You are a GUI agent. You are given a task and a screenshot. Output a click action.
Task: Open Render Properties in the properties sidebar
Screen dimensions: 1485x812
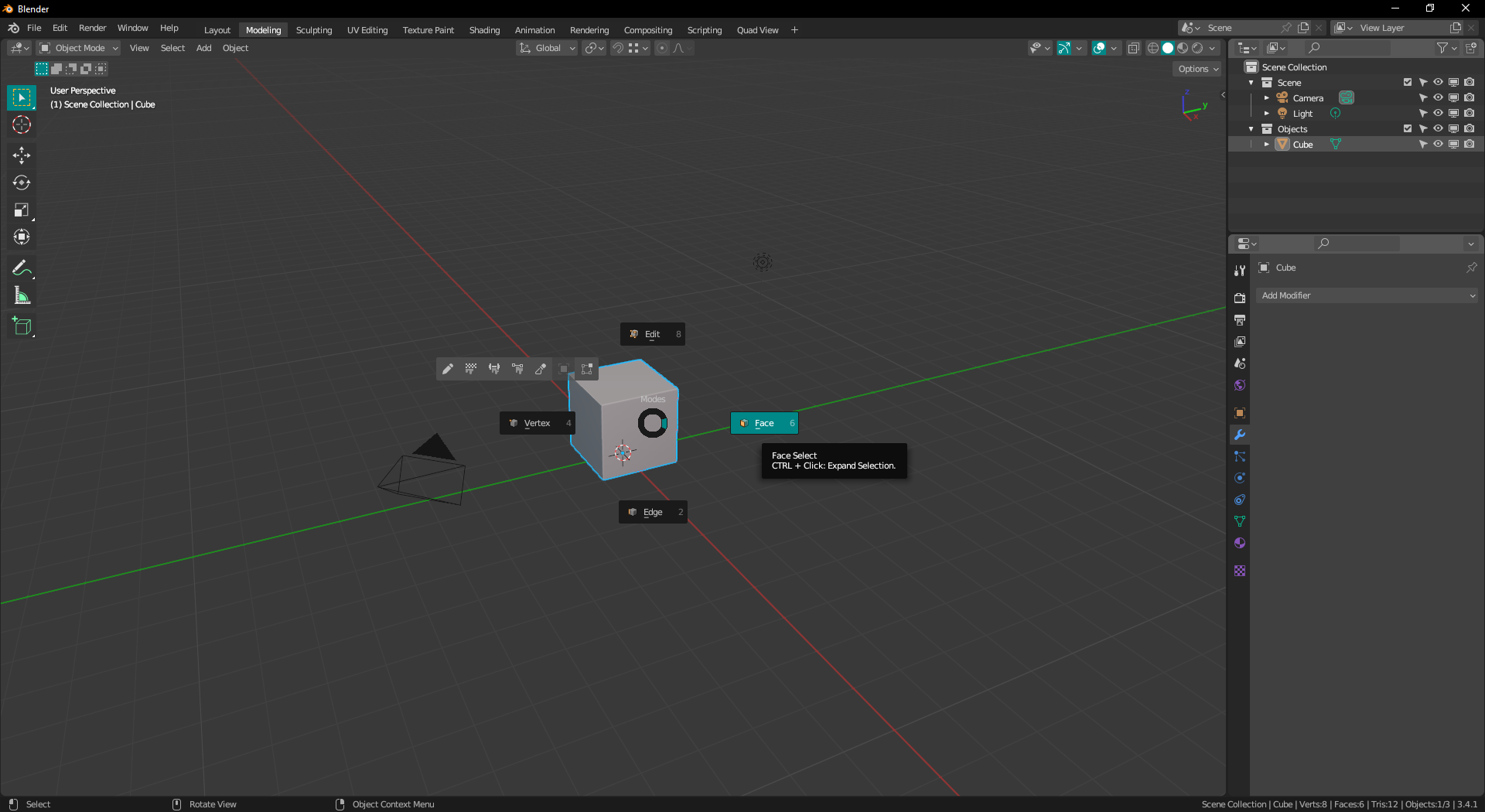1239,298
